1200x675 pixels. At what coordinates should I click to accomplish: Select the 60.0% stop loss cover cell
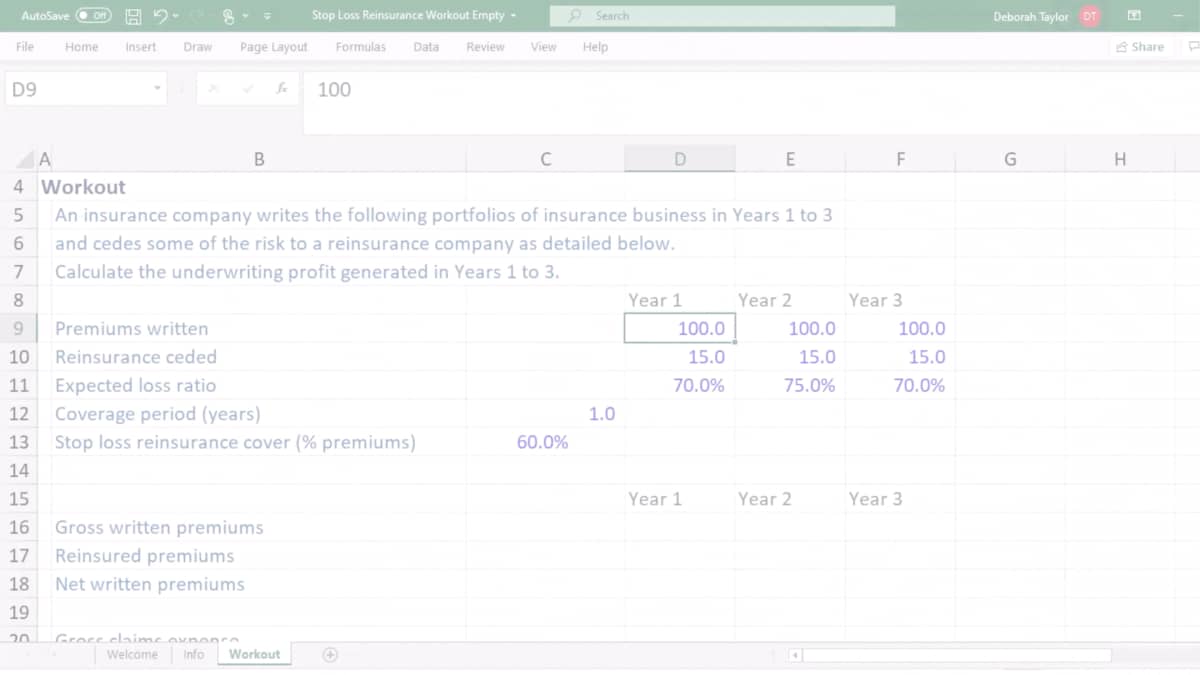(543, 442)
